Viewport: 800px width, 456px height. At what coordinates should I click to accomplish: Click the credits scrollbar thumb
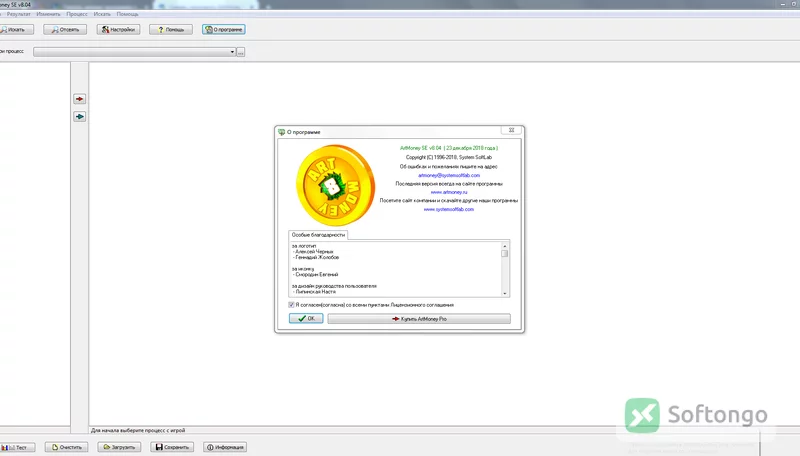[x=505, y=254]
